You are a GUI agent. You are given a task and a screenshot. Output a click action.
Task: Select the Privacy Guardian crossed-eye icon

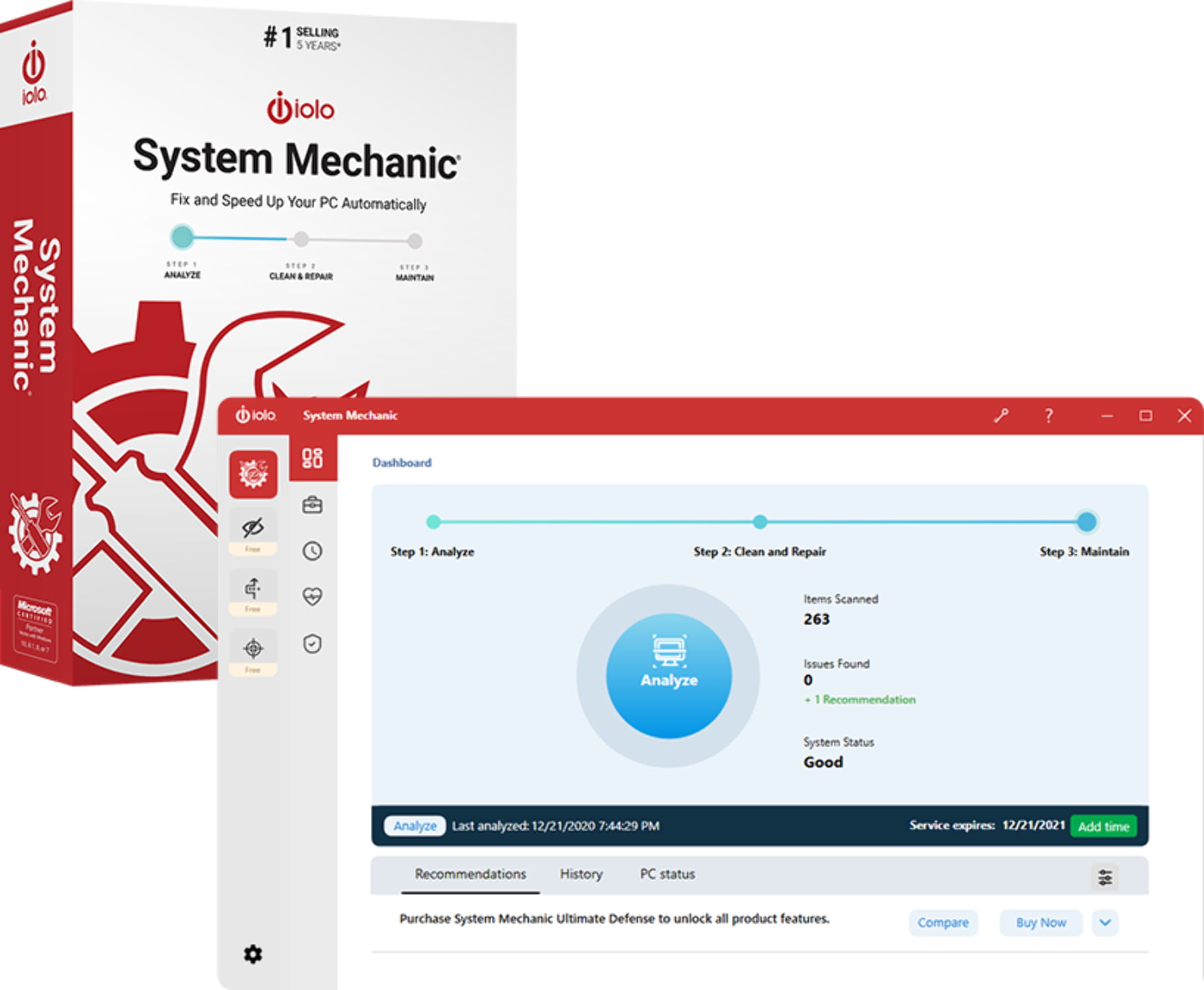click(253, 527)
